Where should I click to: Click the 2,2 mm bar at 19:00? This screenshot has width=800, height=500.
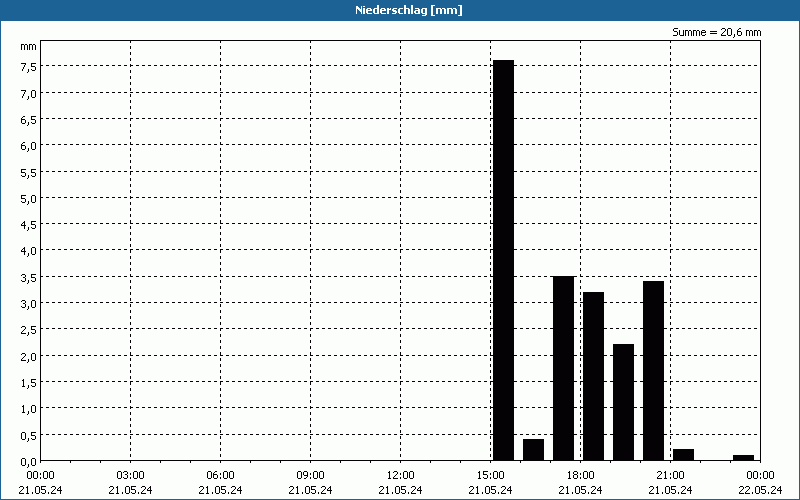tap(623, 402)
